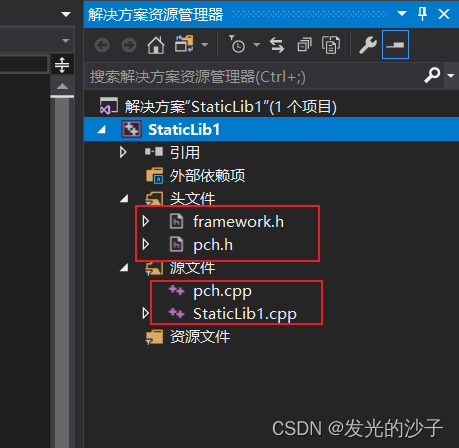Open search options dropdown arrow

pyautogui.click(x=451, y=76)
